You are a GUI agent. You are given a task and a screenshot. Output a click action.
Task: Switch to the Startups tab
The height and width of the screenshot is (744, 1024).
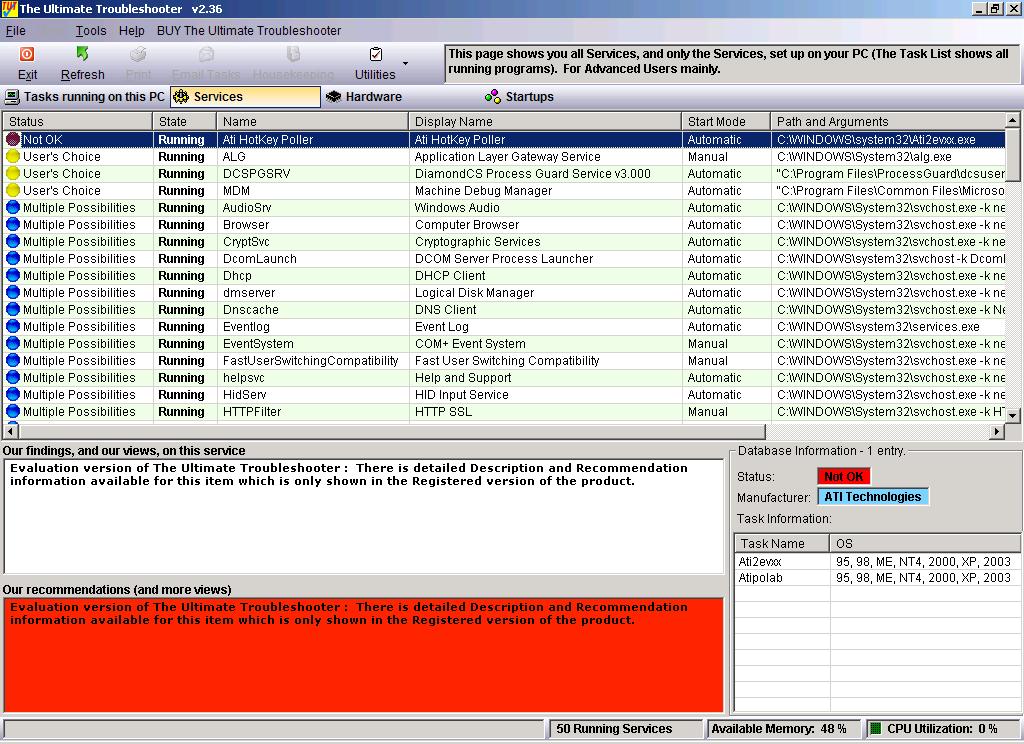coord(520,97)
